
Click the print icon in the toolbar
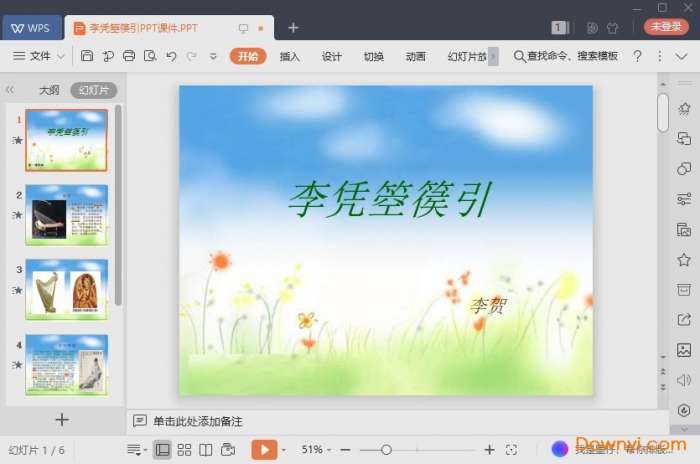(129, 56)
